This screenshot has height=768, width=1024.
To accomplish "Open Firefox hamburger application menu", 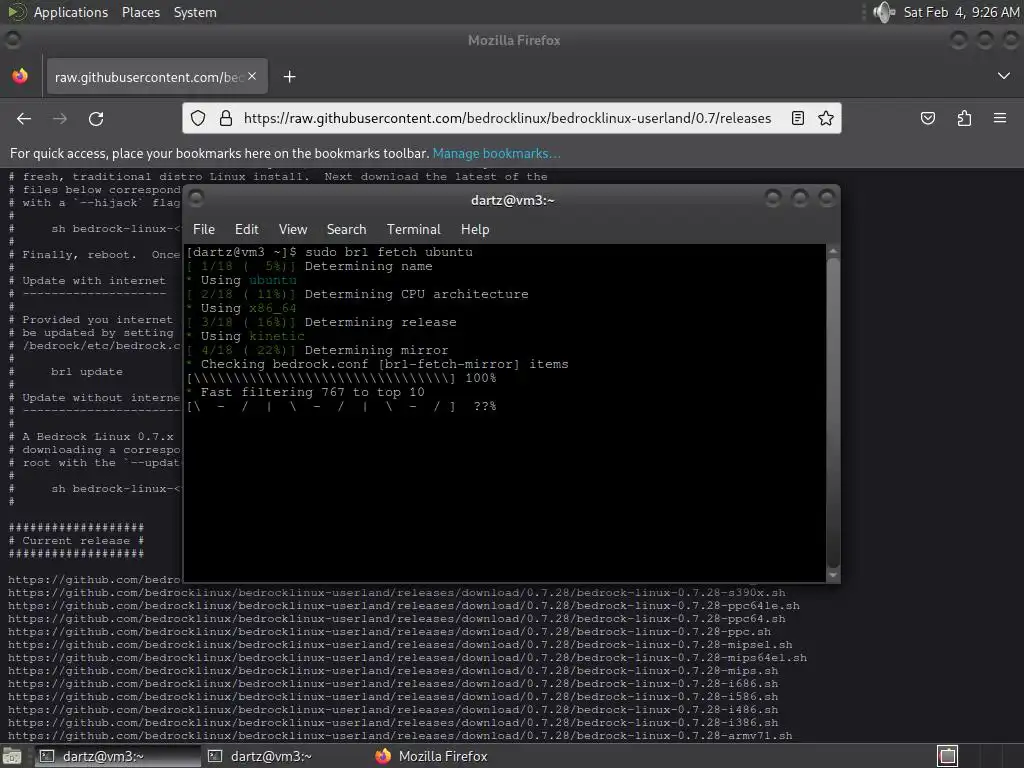I will pyautogui.click(x=1000, y=118).
